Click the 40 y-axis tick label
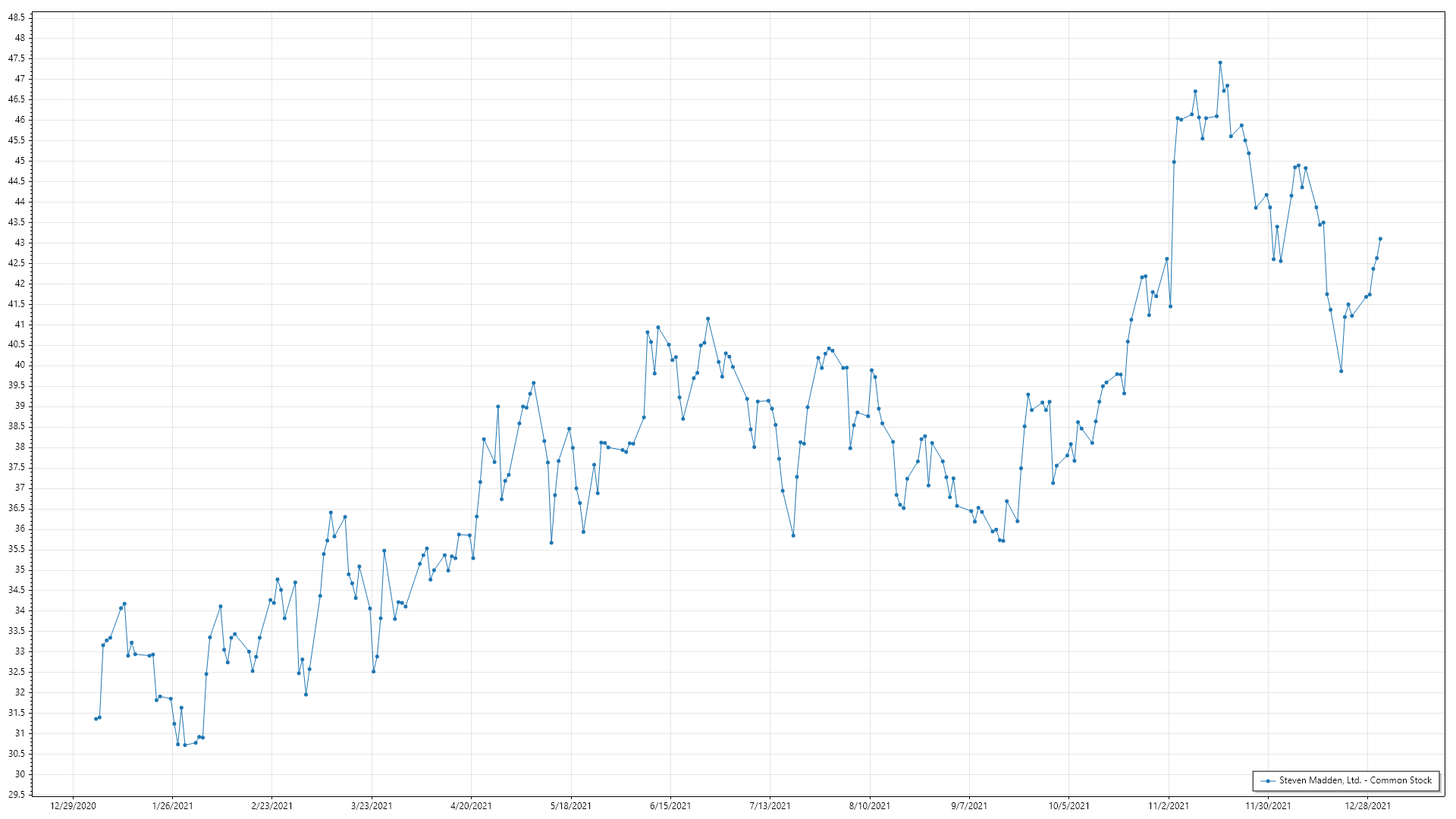 click(19, 365)
